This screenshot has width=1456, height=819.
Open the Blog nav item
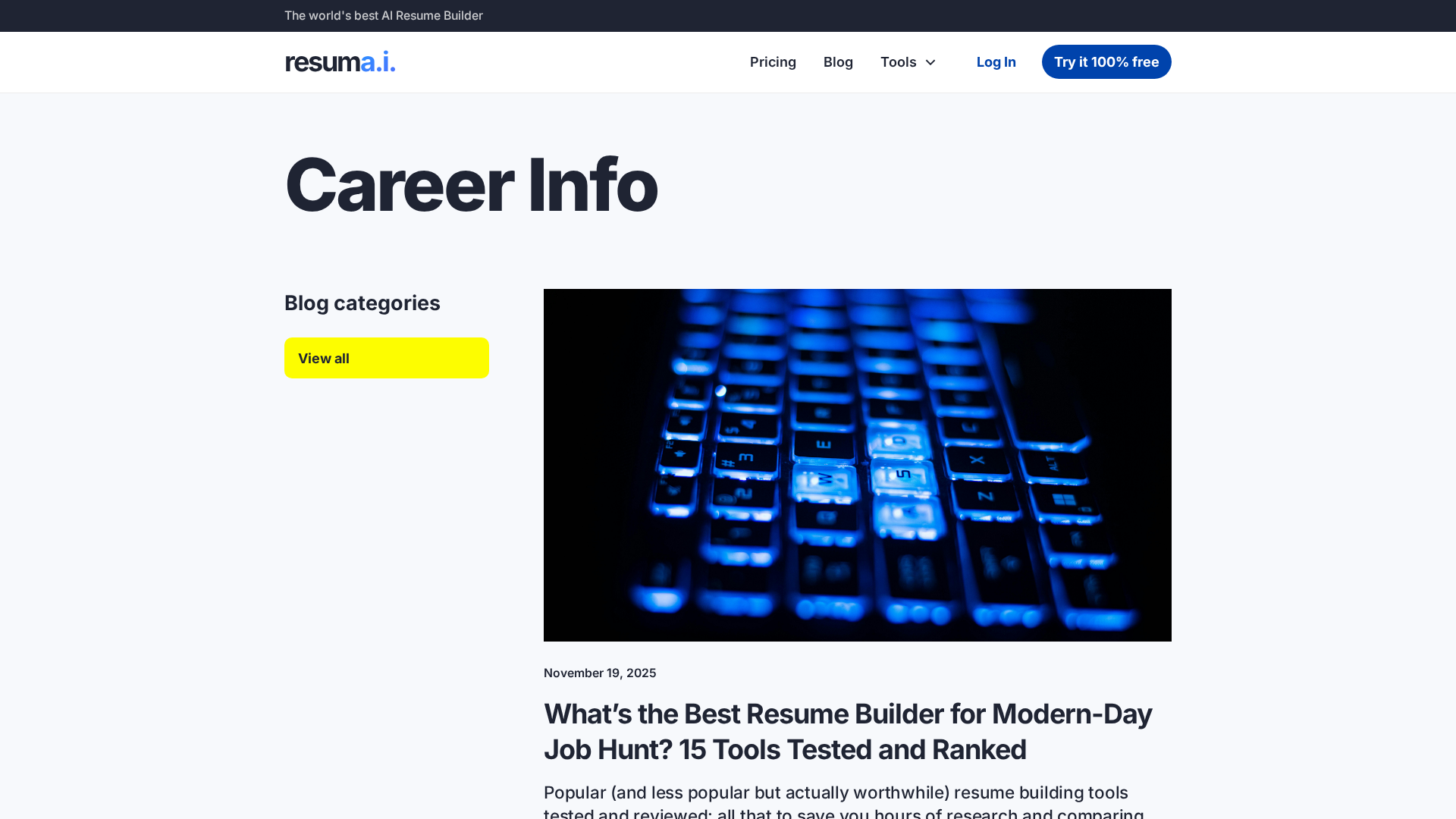point(838,62)
